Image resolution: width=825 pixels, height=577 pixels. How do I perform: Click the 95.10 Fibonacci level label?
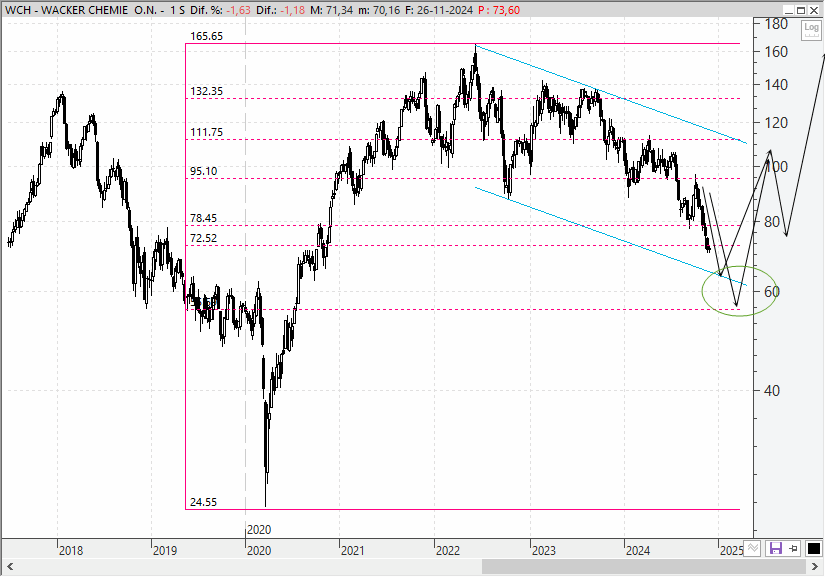point(203,171)
